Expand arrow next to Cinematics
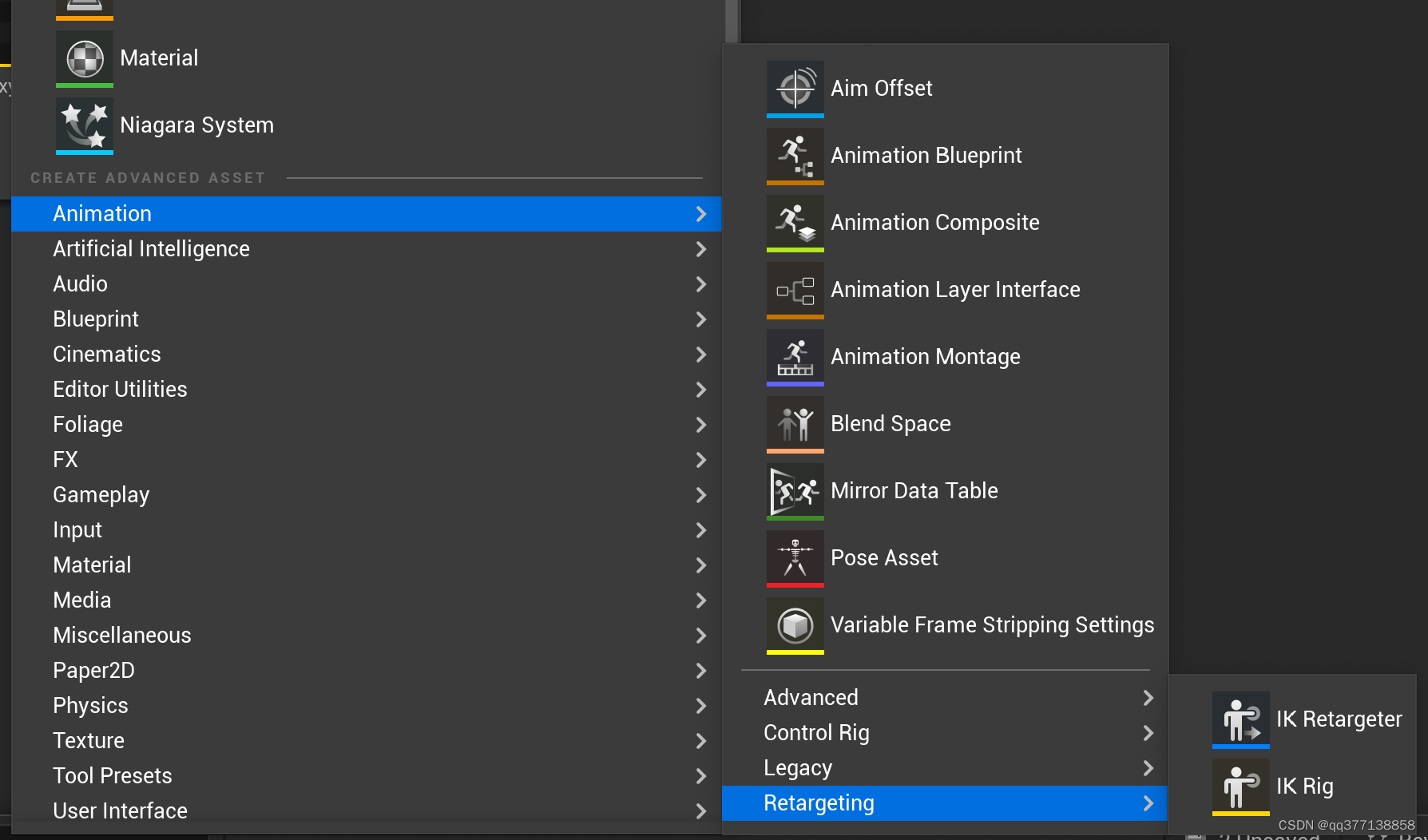 (701, 355)
